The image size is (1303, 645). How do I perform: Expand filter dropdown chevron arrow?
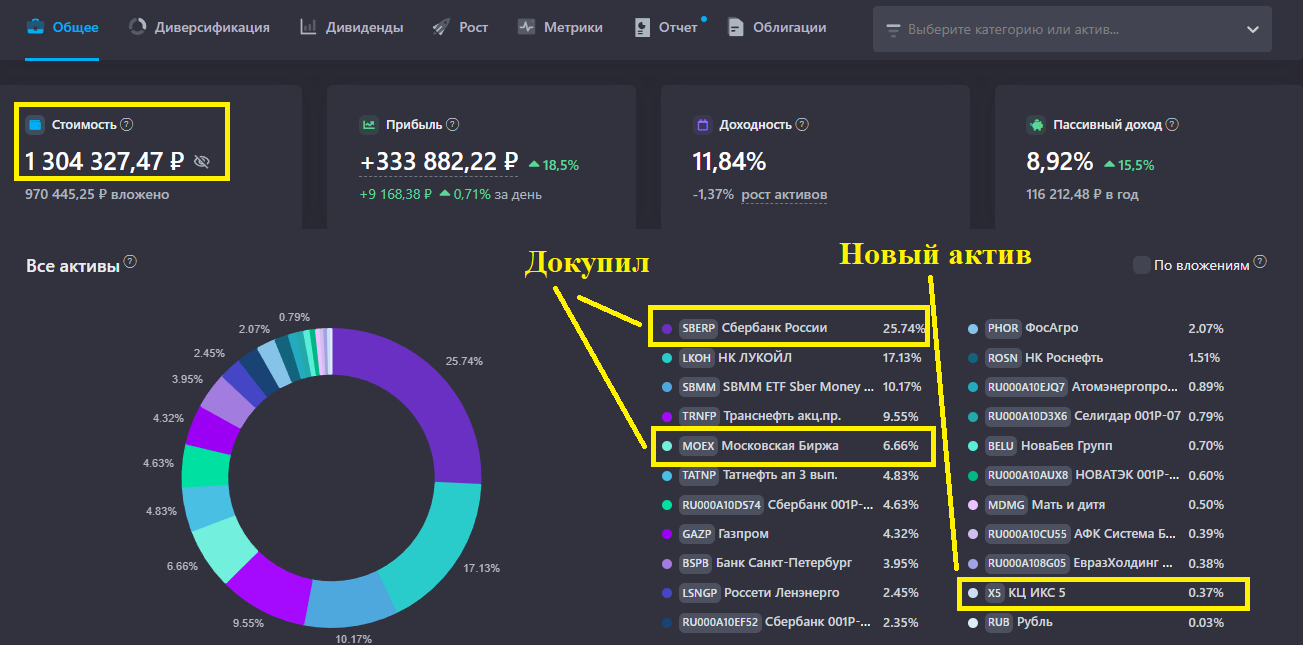pyautogui.click(x=1252, y=30)
